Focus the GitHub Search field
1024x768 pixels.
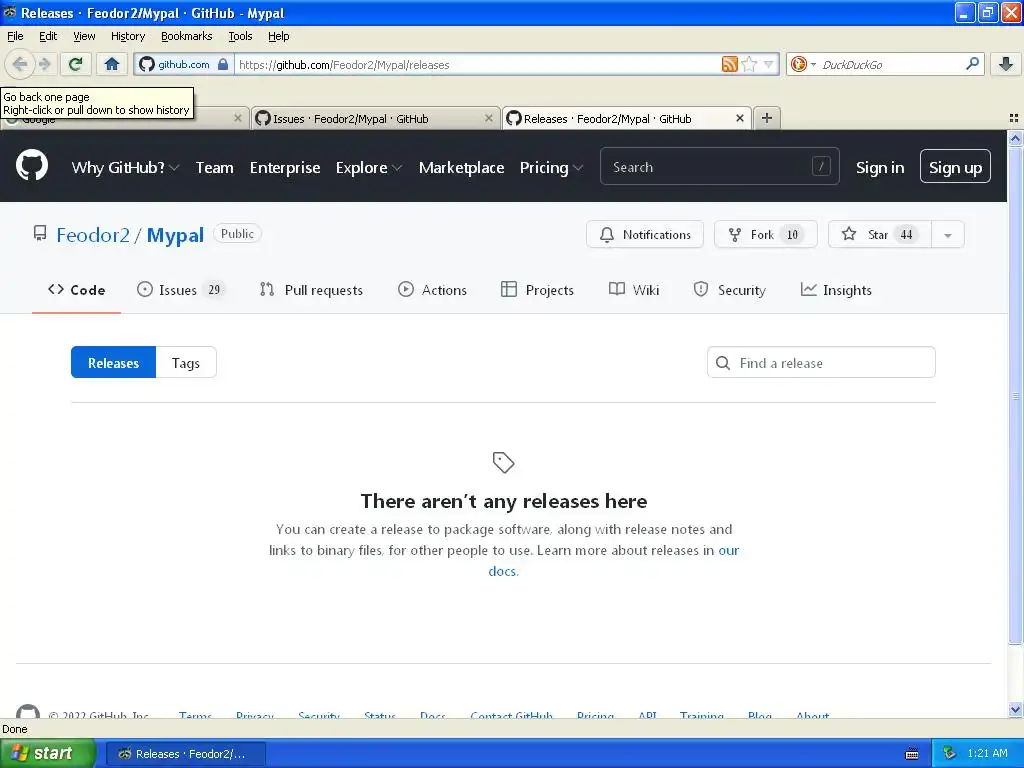719,167
